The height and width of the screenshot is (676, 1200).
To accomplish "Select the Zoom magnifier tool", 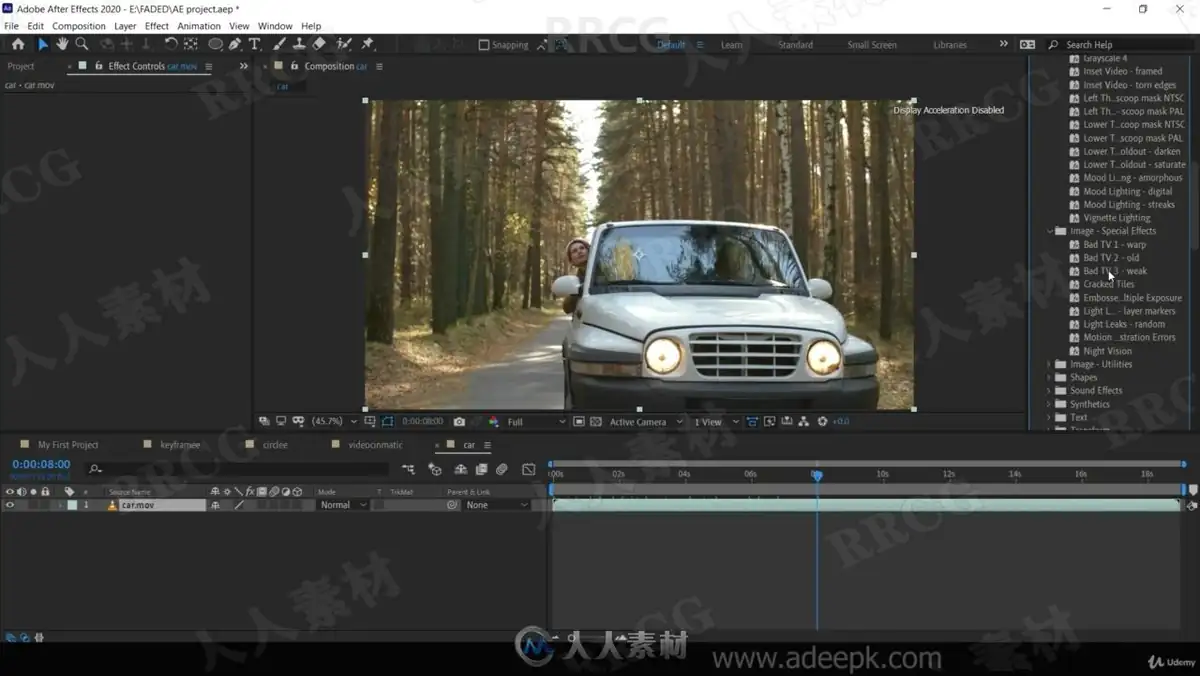I will point(82,44).
